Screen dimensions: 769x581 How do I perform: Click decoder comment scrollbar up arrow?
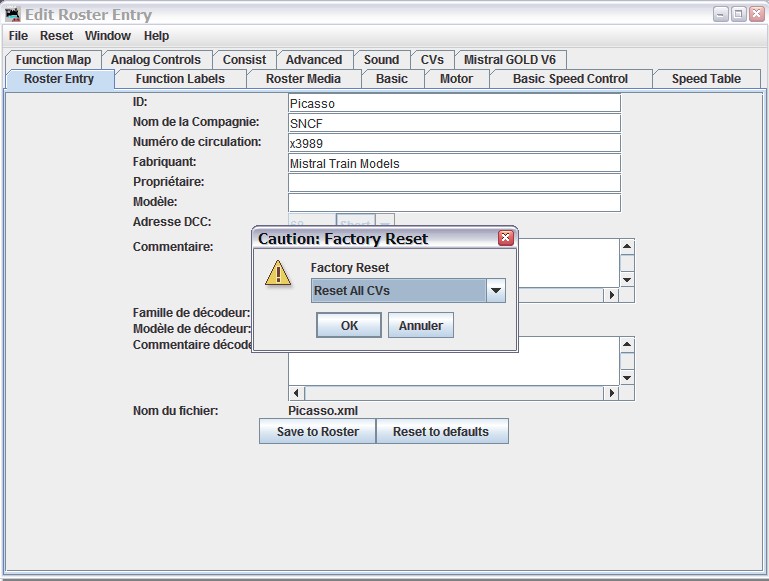pyautogui.click(x=627, y=344)
